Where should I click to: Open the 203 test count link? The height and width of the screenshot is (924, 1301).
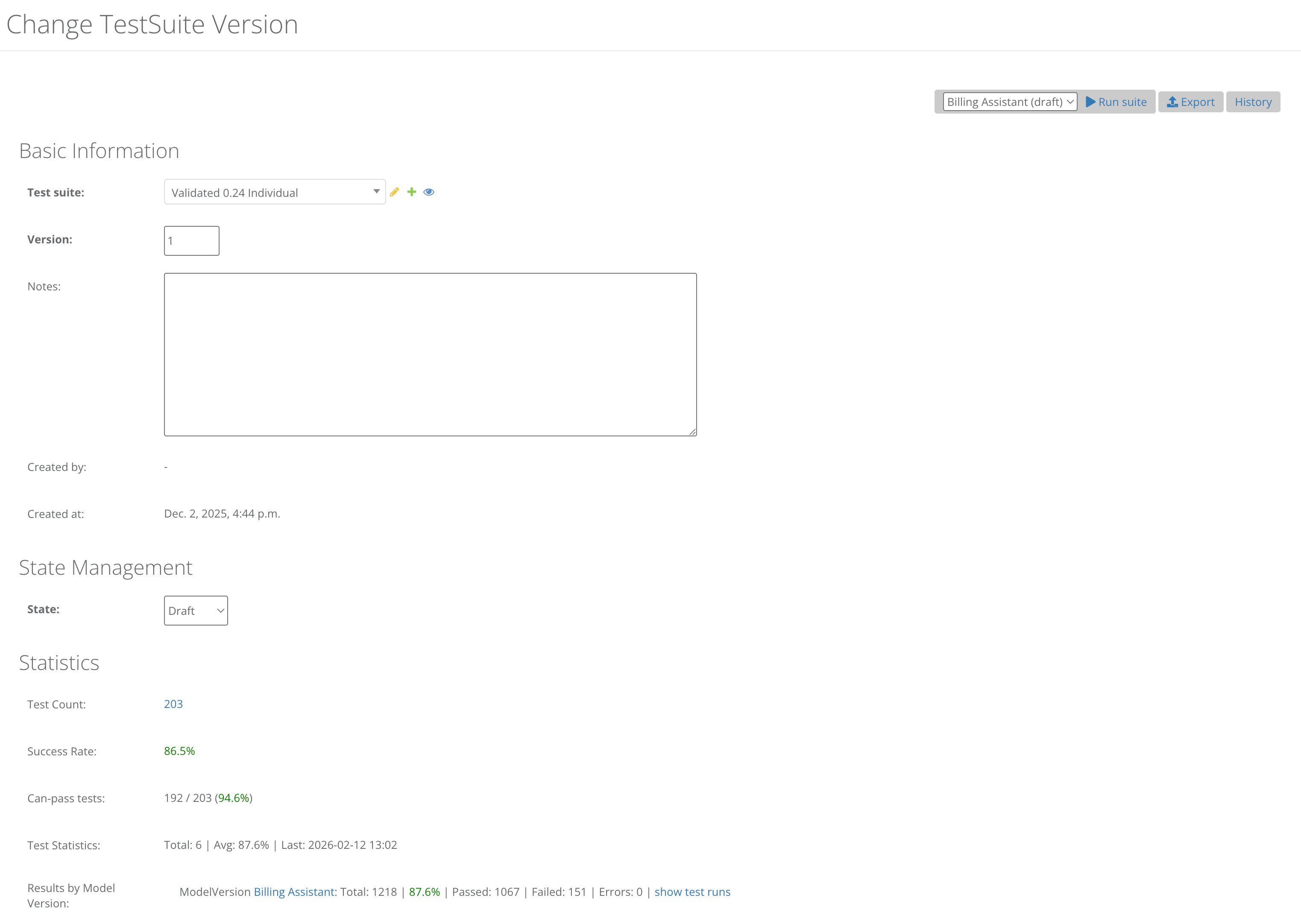coord(173,704)
